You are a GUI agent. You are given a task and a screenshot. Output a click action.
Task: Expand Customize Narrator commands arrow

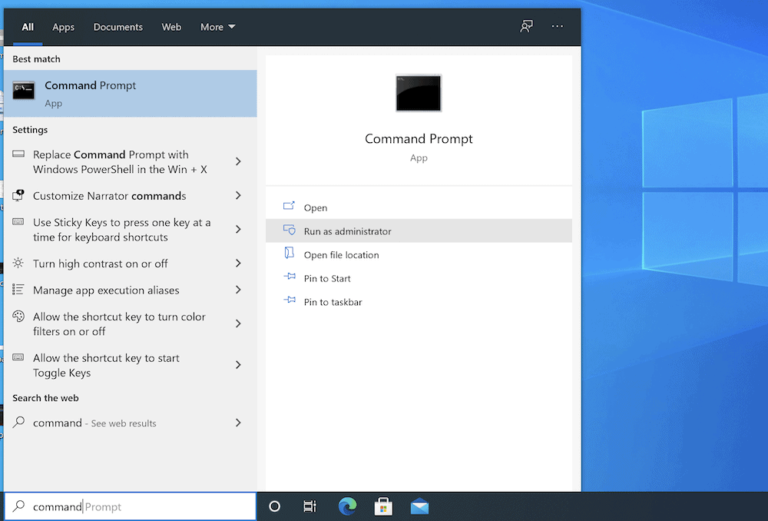coord(238,196)
